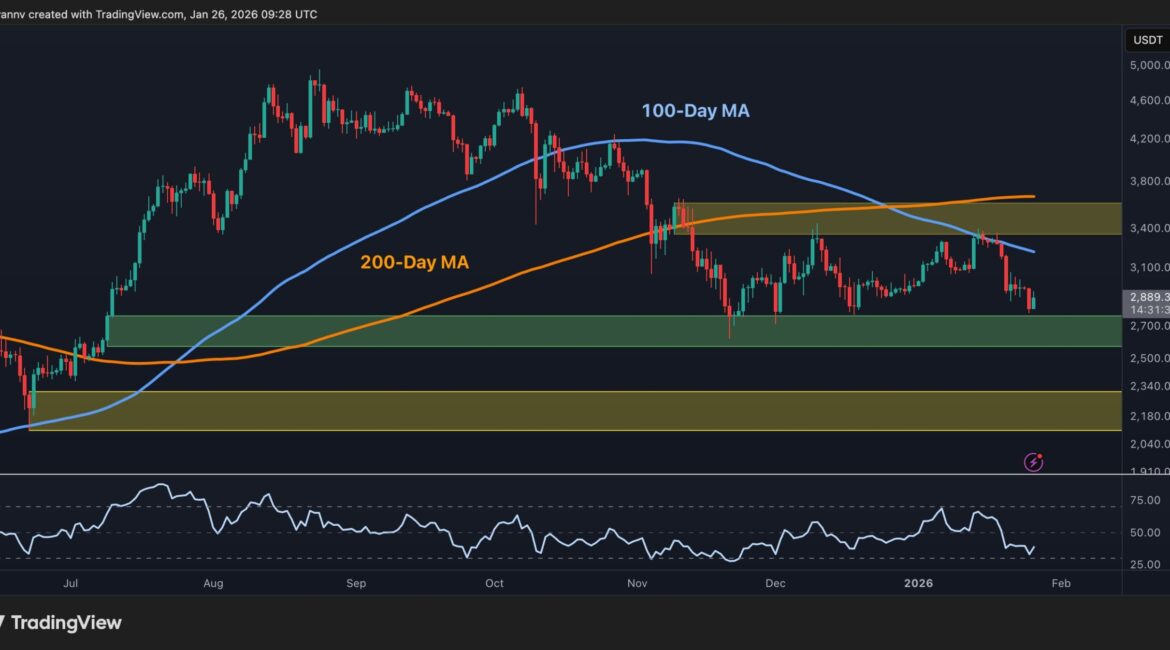Image resolution: width=1170 pixels, height=650 pixels.
Task: Click the pane separator above RSI panel
Action: pyautogui.click(x=560, y=475)
